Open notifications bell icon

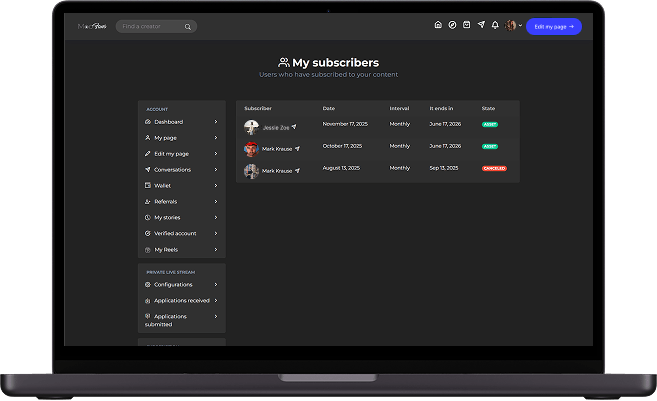[x=495, y=25]
